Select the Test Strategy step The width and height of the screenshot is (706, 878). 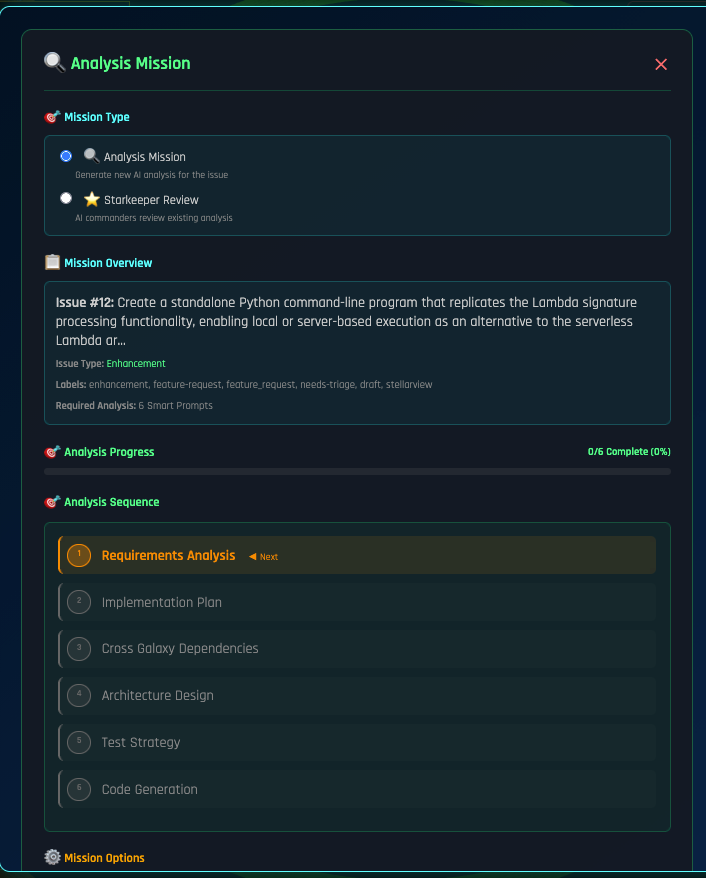141,742
